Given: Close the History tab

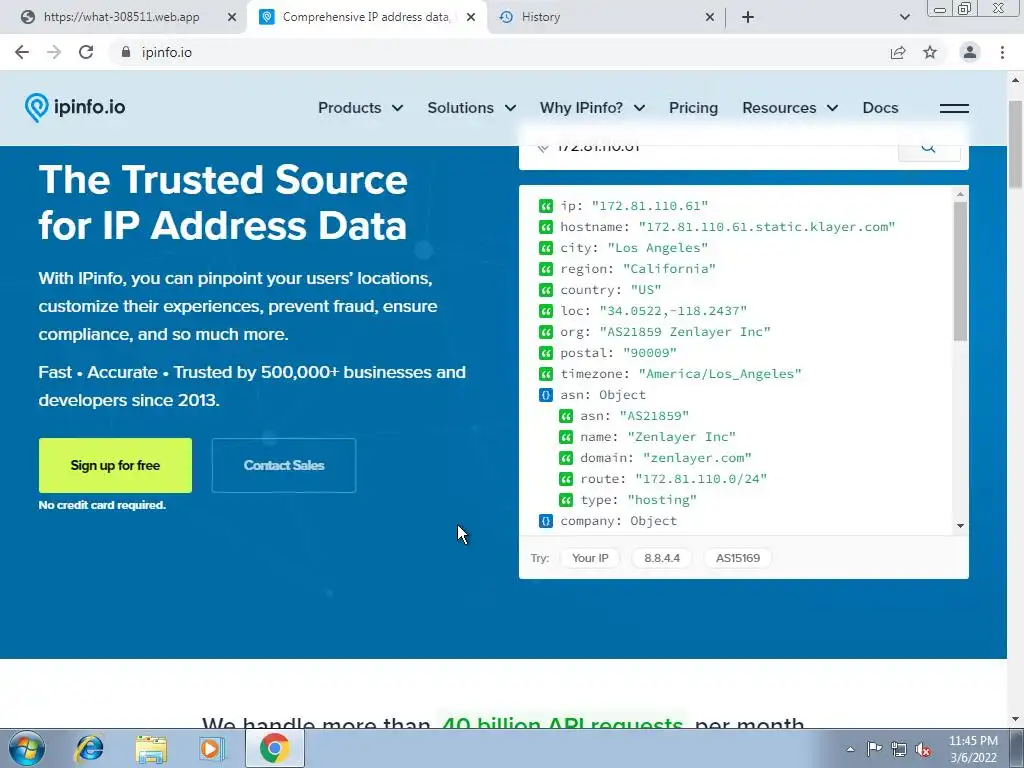Looking at the screenshot, I should [710, 17].
